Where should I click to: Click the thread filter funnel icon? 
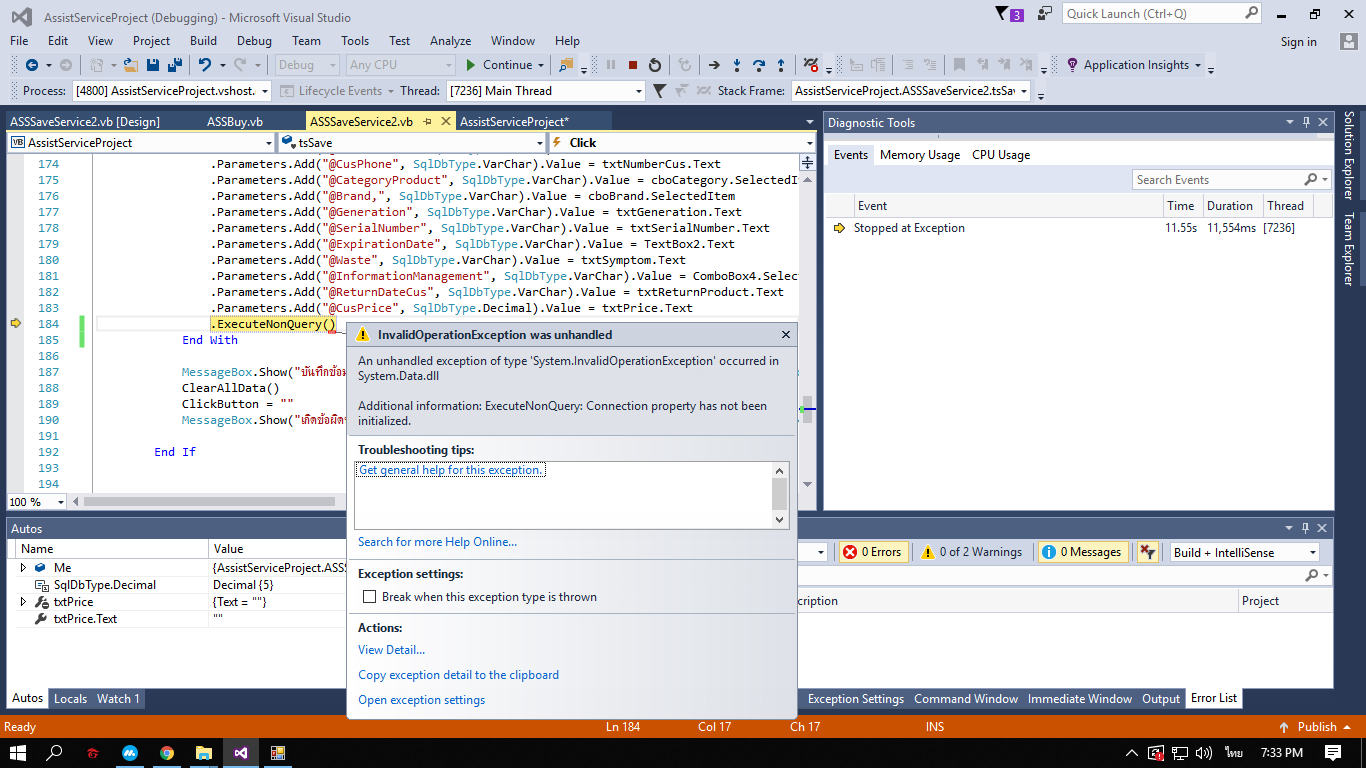pyautogui.click(x=660, y=91)
